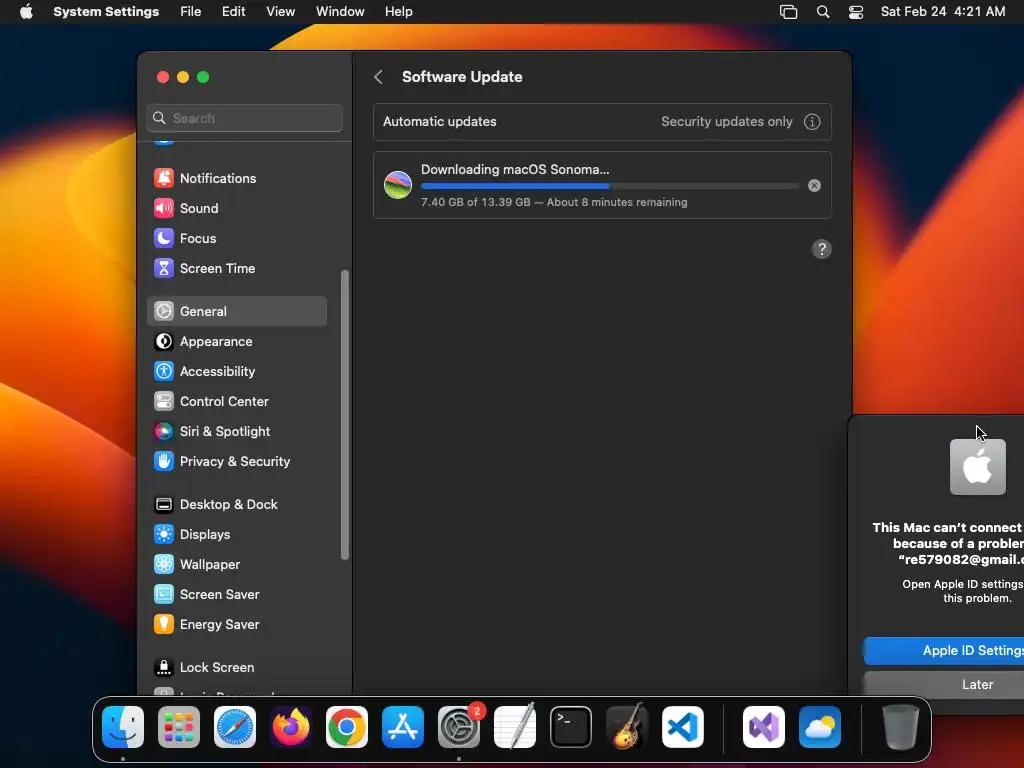Viewport: 1024px width, 768px height.
Task: Open the System Settings menu
Action: (x=106, y=12)
